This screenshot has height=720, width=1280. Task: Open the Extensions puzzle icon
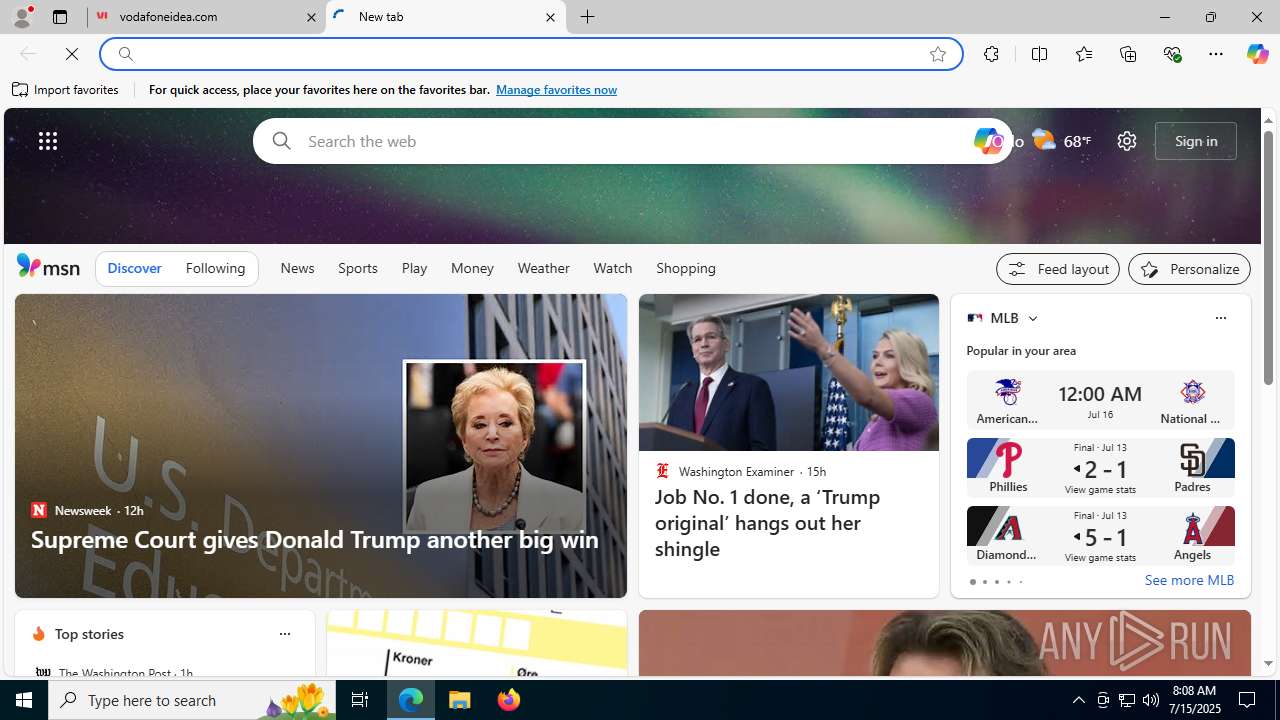pyautogui.click(x=991, y=54)
